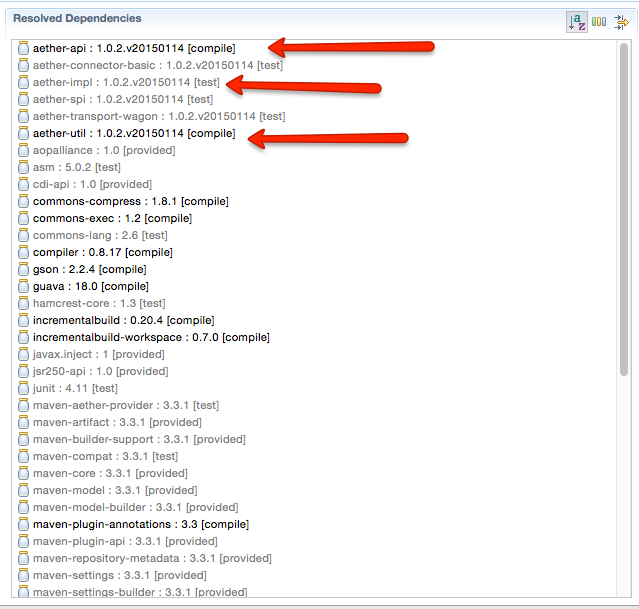
Task: Select guava : 18.0 [compile]
Action: coord(91,286)
